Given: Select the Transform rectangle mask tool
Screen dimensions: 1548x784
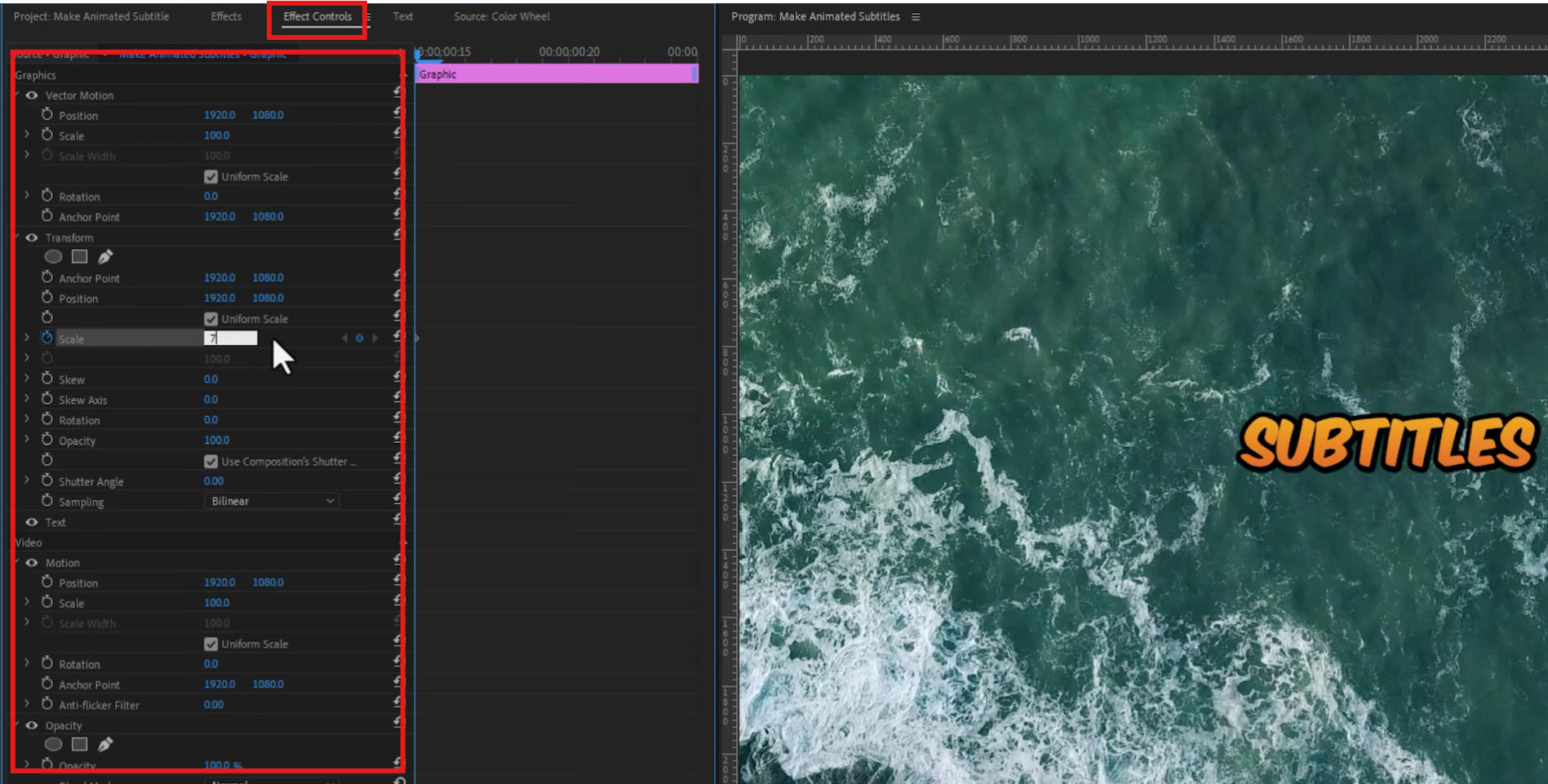Looking at the screenshot, I should 79,257.
